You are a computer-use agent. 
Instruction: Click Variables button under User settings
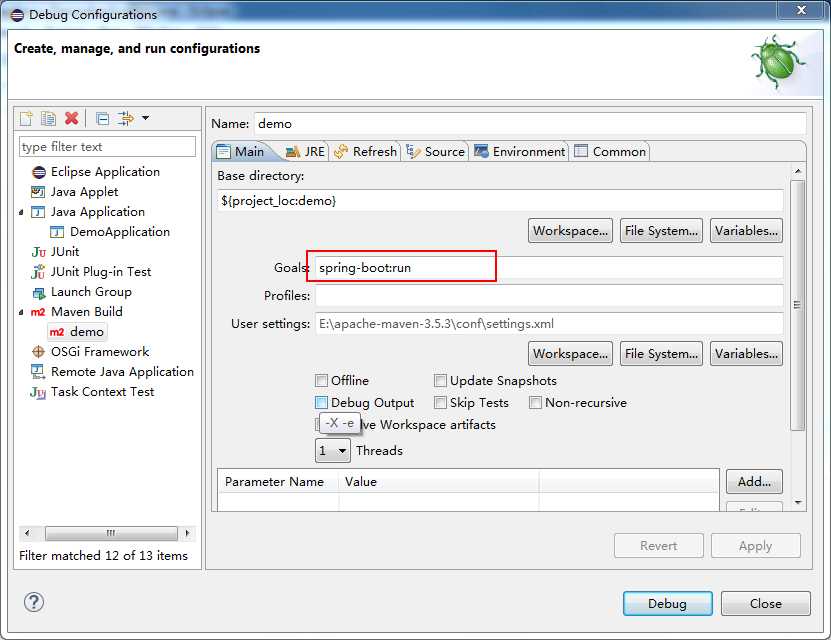pyautogui.click(x=746, y=354)
